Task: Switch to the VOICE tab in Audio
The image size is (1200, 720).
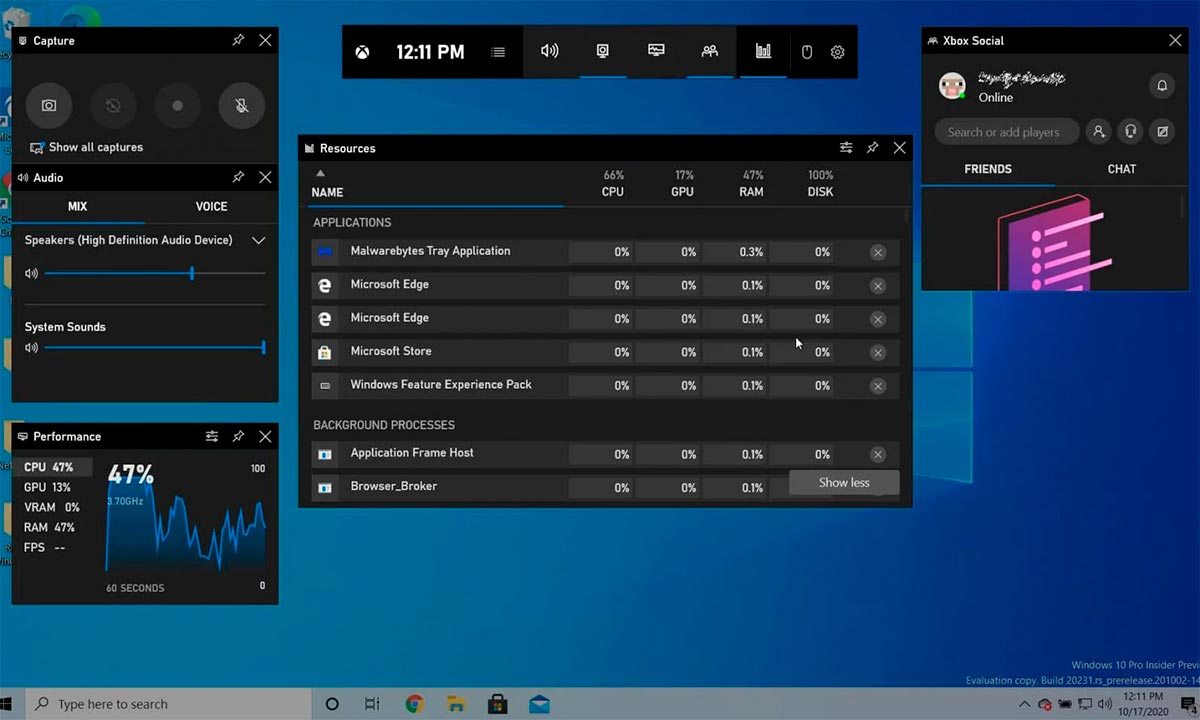Action: [x=211, y=206]
